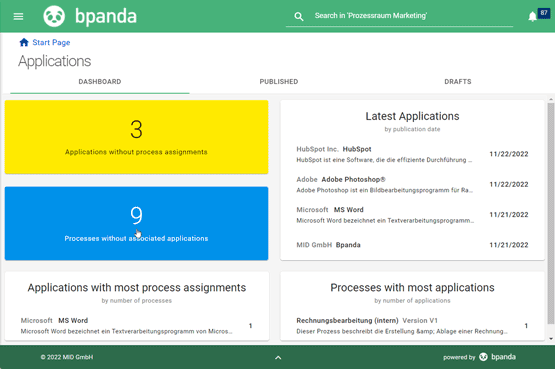This screenshot has height=369, width=555.
Task: Click the © 2022 MID GmbH footer text
Action: click(x=67, y=357)
